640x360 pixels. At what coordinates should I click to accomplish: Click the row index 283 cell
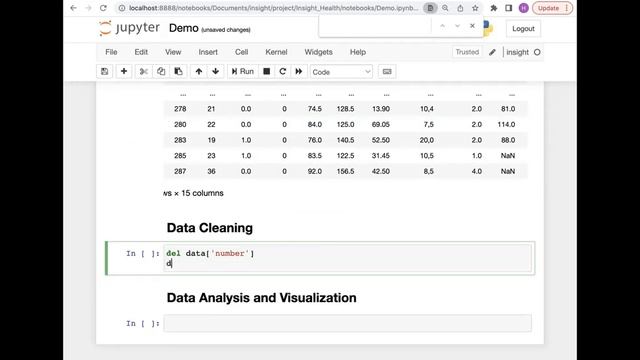[180, 140]
